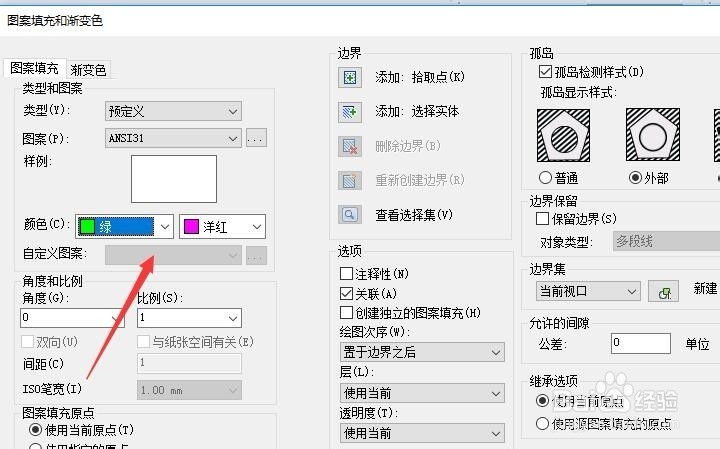The image size is (720, 449).
Task: Open the 比例 scale dropdown
Action: click(x=189, y=318)
